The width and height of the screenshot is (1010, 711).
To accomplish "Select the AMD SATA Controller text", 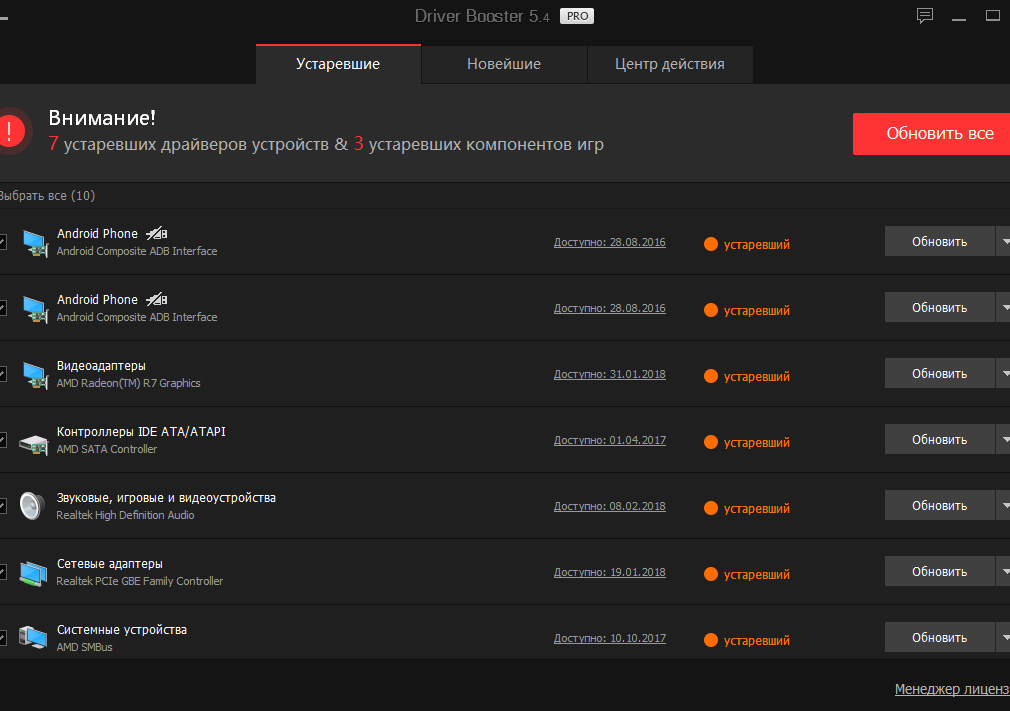I will click(107, 449).
